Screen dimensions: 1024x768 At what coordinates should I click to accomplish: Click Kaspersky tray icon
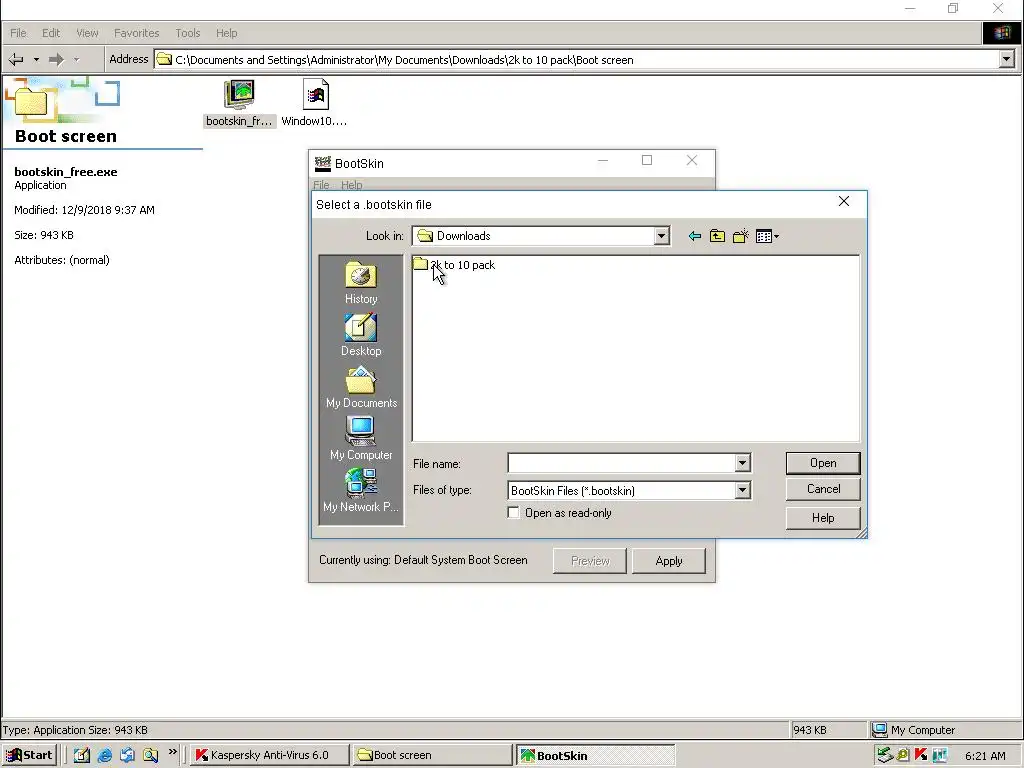point(921,756)
